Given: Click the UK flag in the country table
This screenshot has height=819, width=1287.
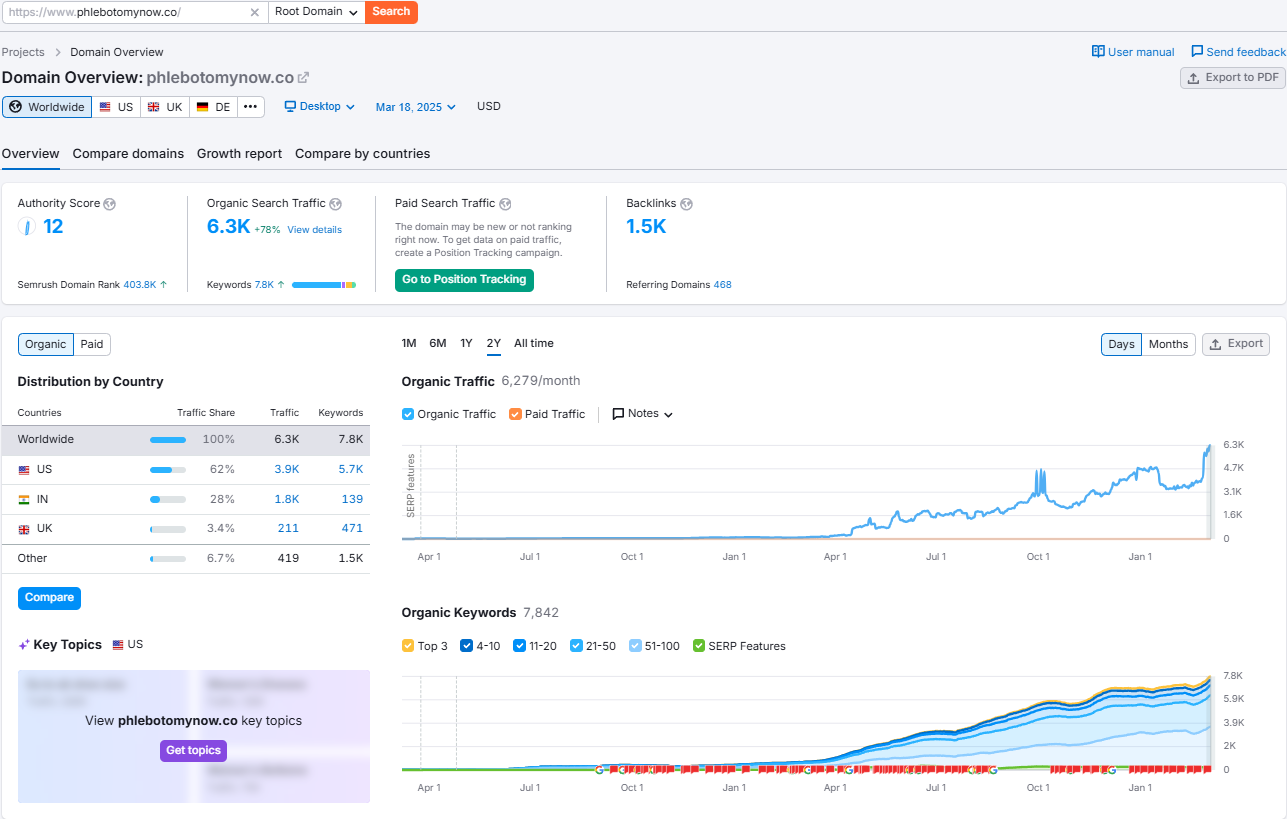Looking at the screenshot, I should click(24, 529).
